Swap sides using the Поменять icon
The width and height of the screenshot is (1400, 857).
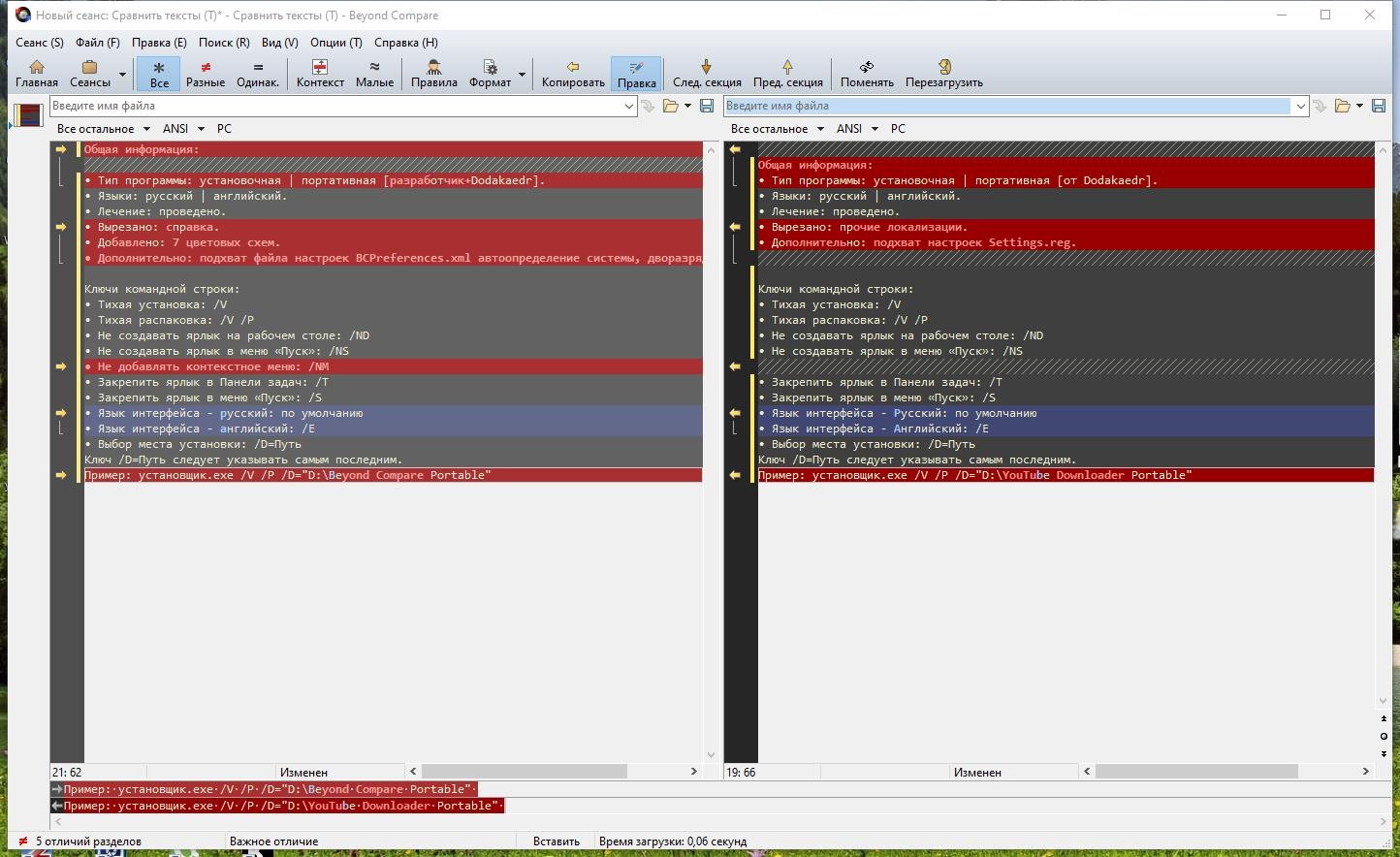tap(867, 73)
